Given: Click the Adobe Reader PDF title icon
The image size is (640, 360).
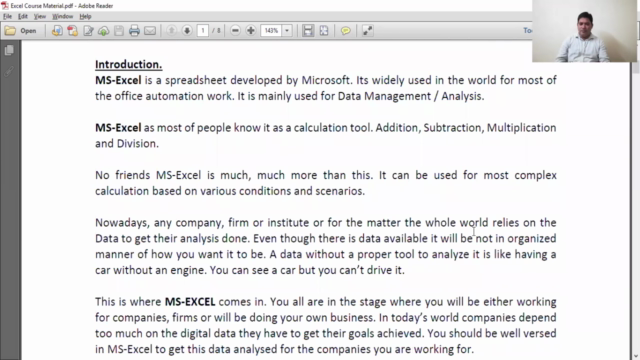Looking at the screenshot, I should [5, 5].
